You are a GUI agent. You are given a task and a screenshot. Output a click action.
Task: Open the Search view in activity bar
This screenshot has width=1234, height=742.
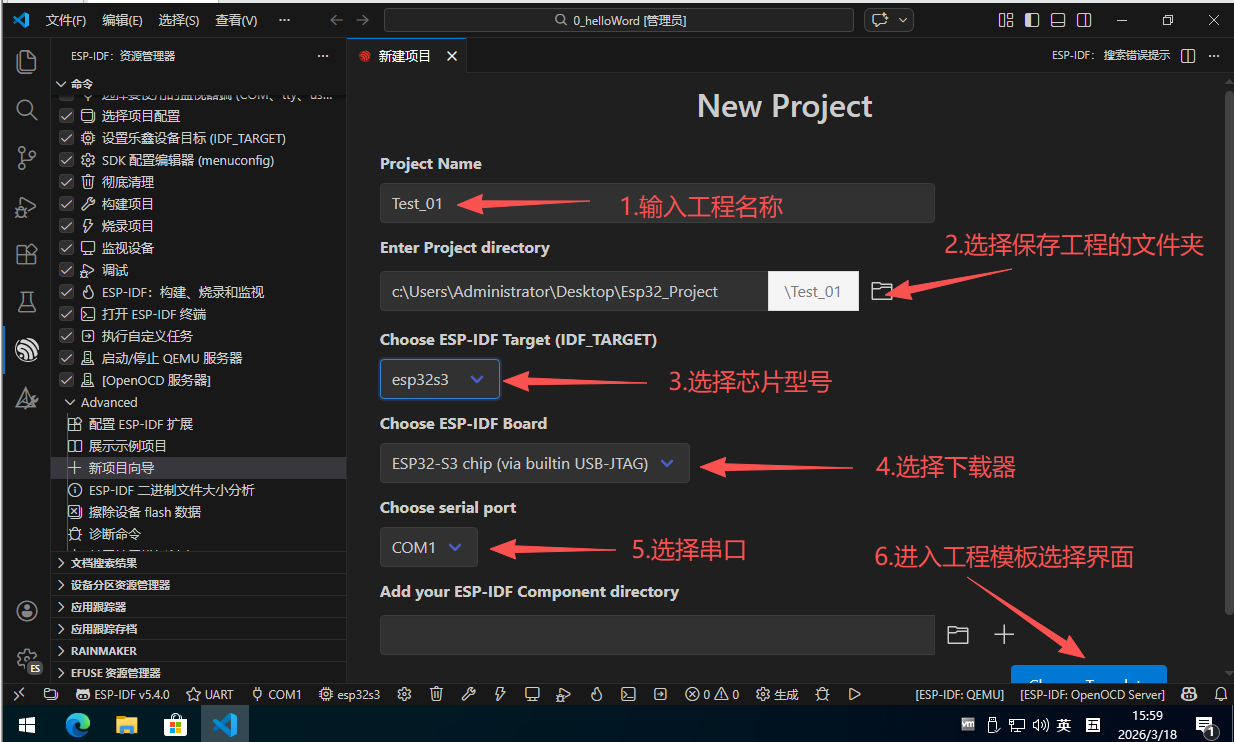[27, 109]
